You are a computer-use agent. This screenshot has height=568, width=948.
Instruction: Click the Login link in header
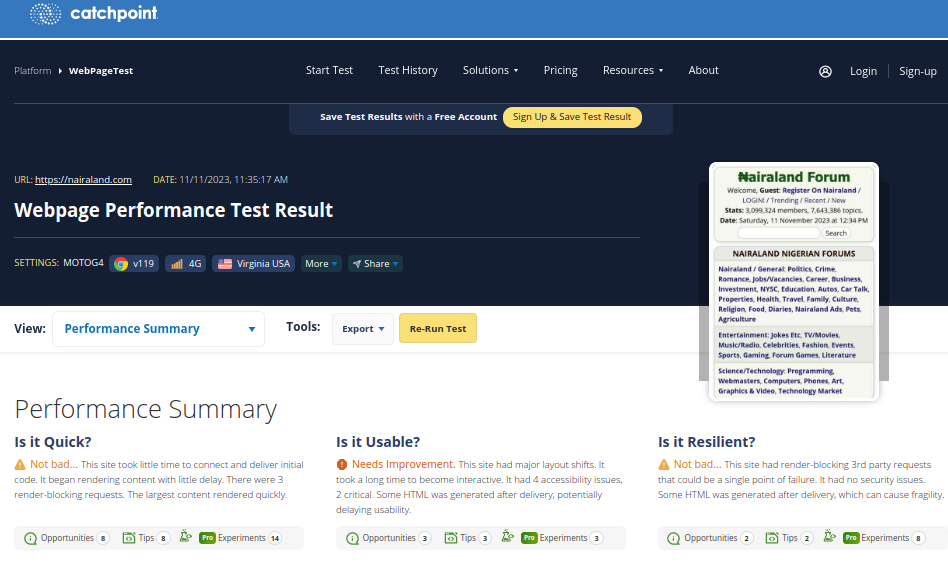pos(863,71)
